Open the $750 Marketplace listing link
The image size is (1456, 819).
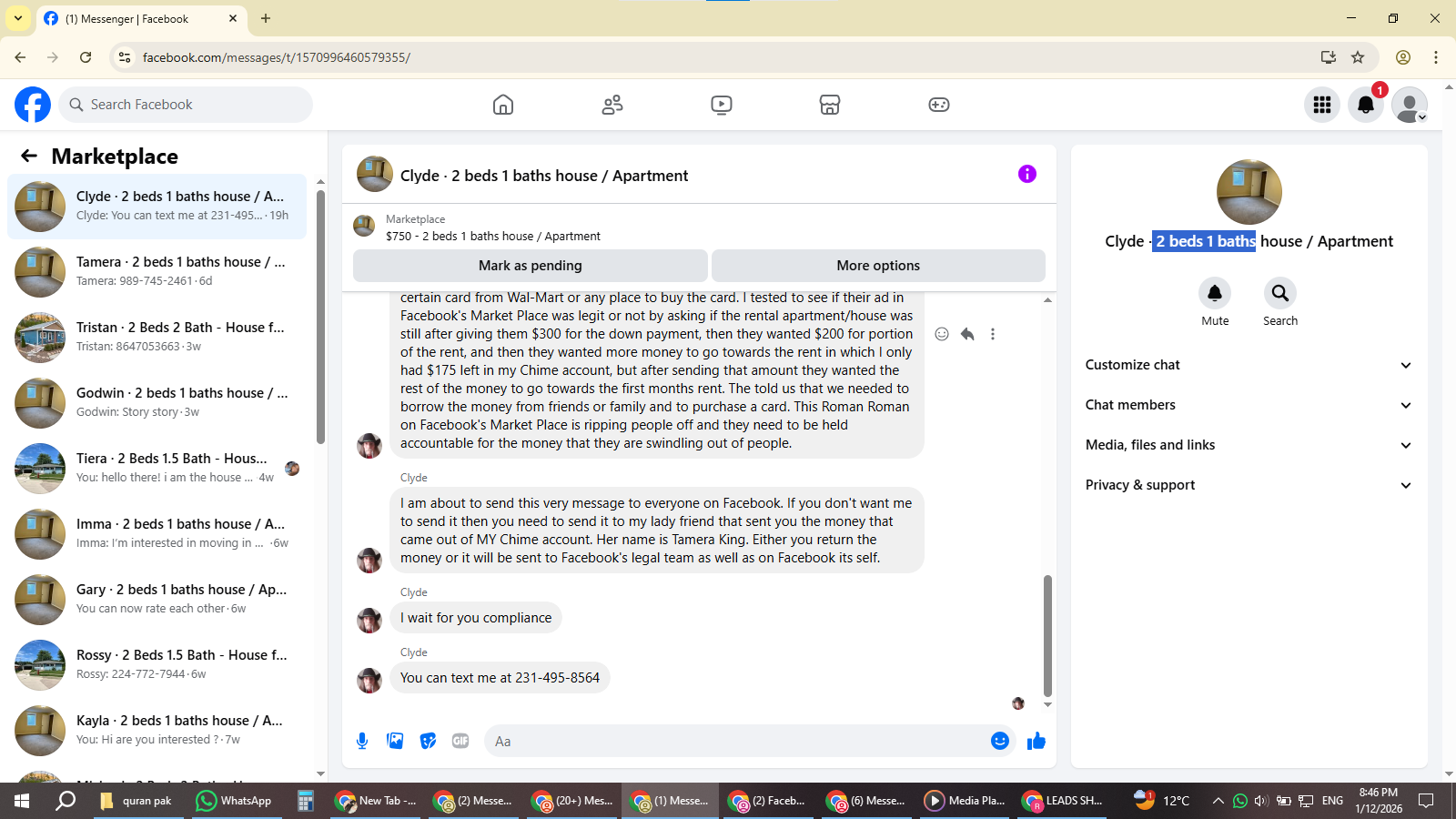(x=492, y=236)
